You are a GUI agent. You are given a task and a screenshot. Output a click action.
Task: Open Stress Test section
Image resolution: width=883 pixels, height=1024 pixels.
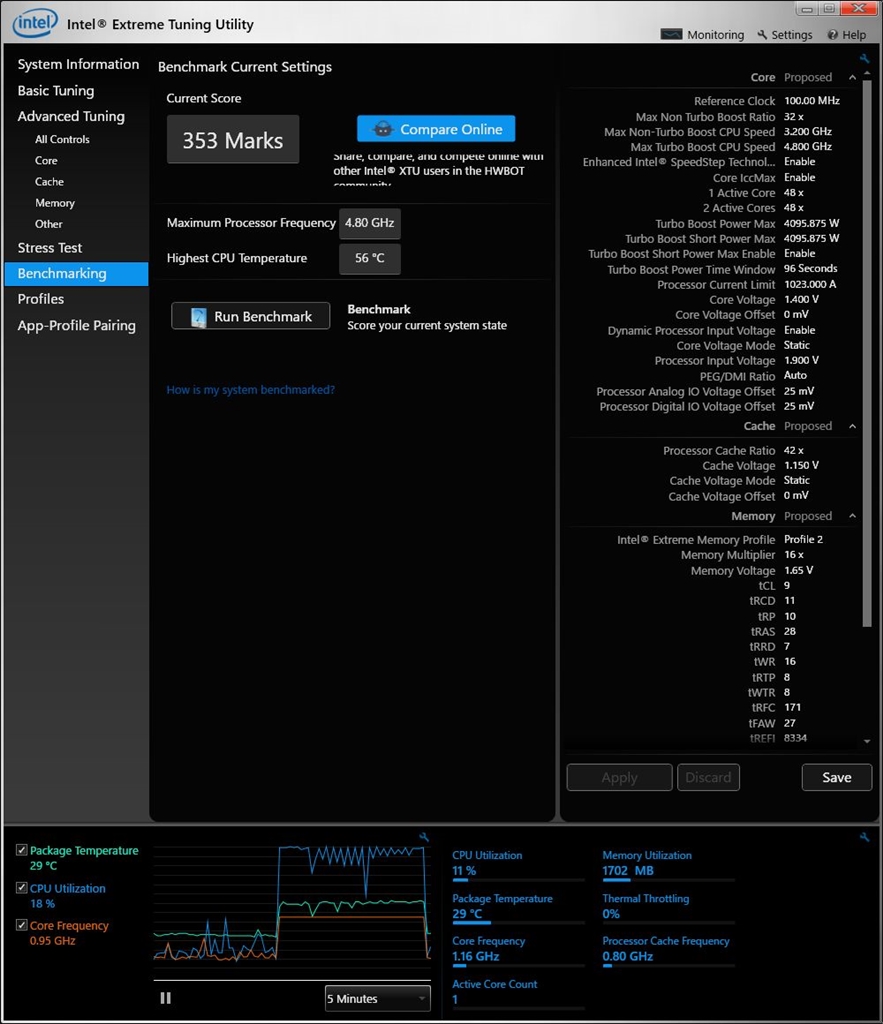coord(50,248)
